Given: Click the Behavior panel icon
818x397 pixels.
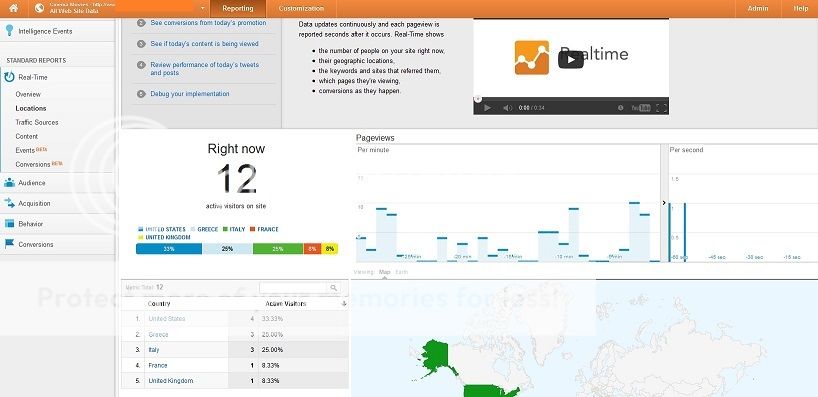Looking at the screenshot, I should 9,223.
